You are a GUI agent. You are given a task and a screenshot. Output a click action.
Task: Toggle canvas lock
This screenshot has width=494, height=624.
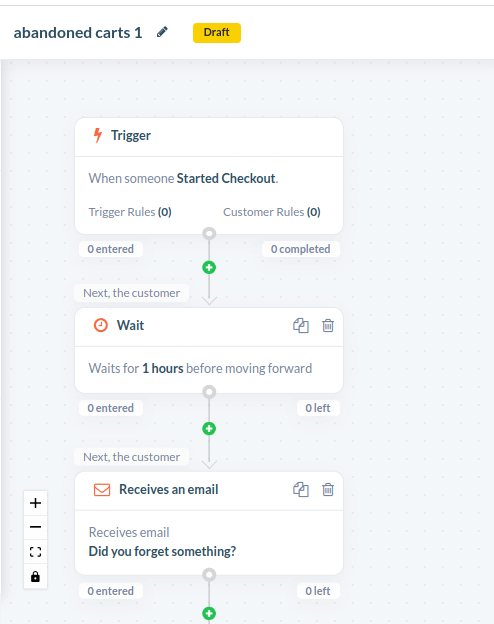click(35, 576)
